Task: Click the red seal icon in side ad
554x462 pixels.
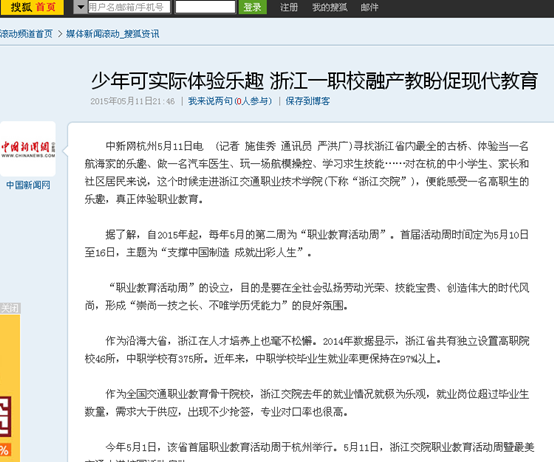Action: 5,417
